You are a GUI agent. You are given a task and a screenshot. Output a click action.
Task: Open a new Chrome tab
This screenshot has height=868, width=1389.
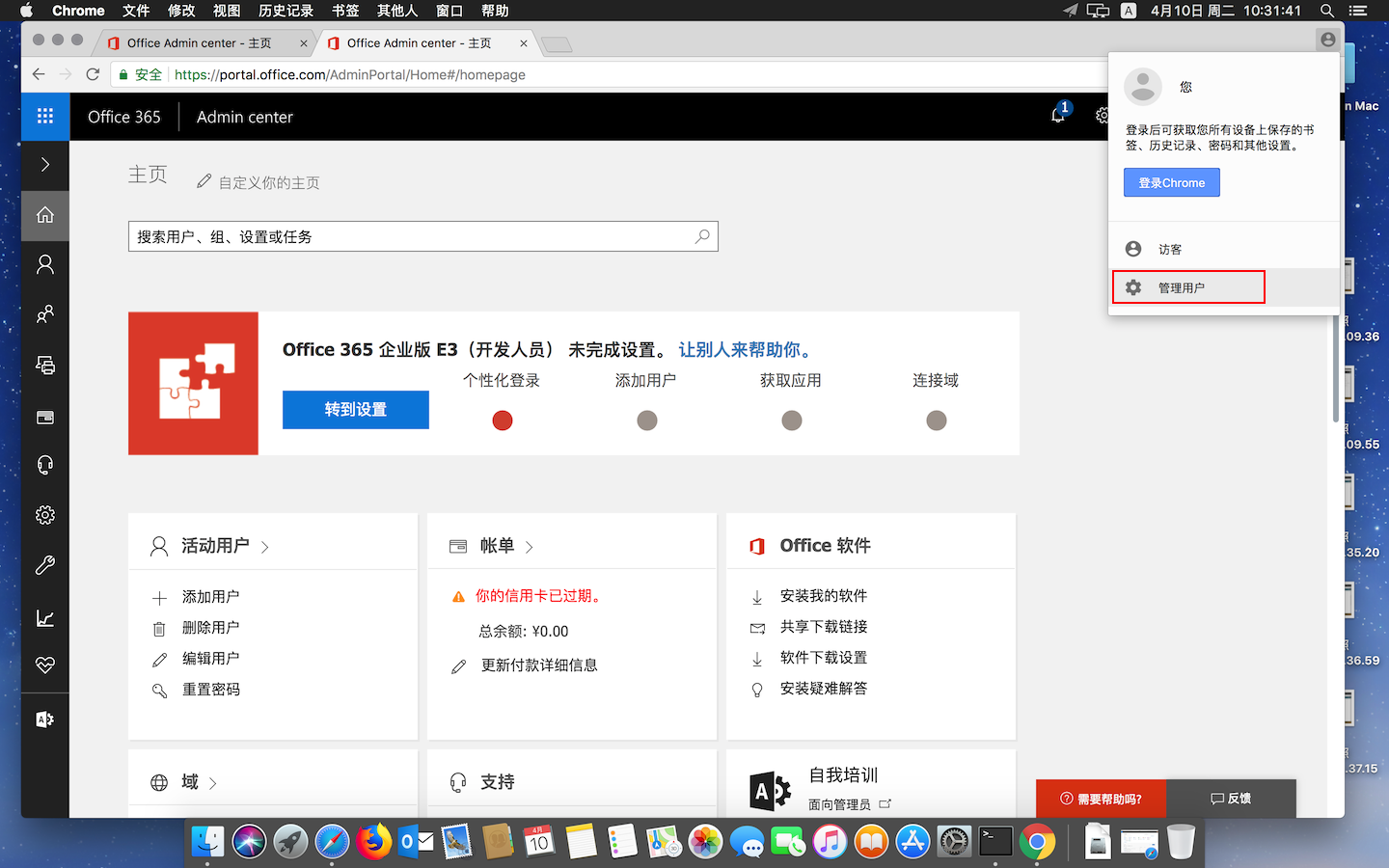coord(557,44)
